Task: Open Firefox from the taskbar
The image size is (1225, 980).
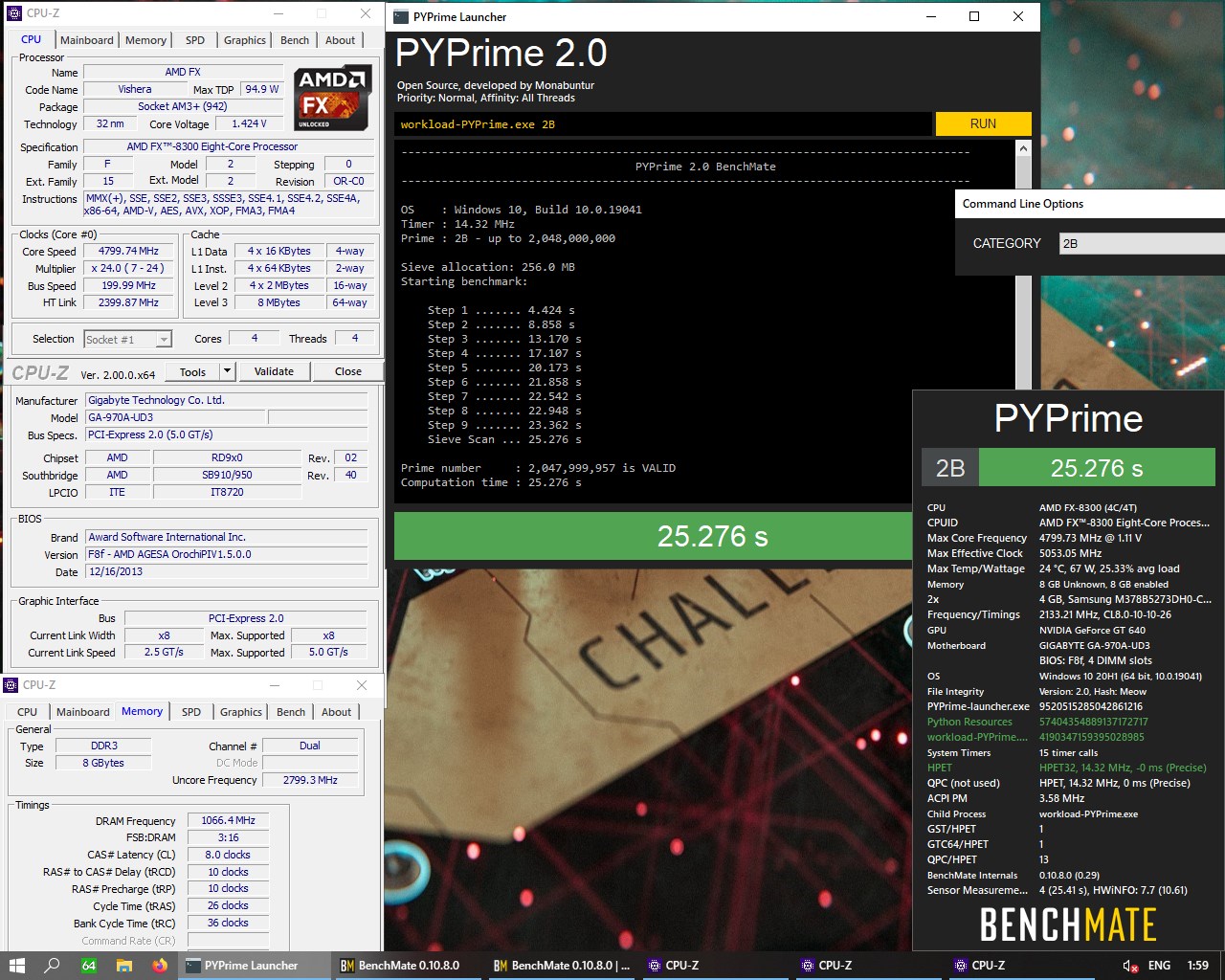Action: coord(160,966)
